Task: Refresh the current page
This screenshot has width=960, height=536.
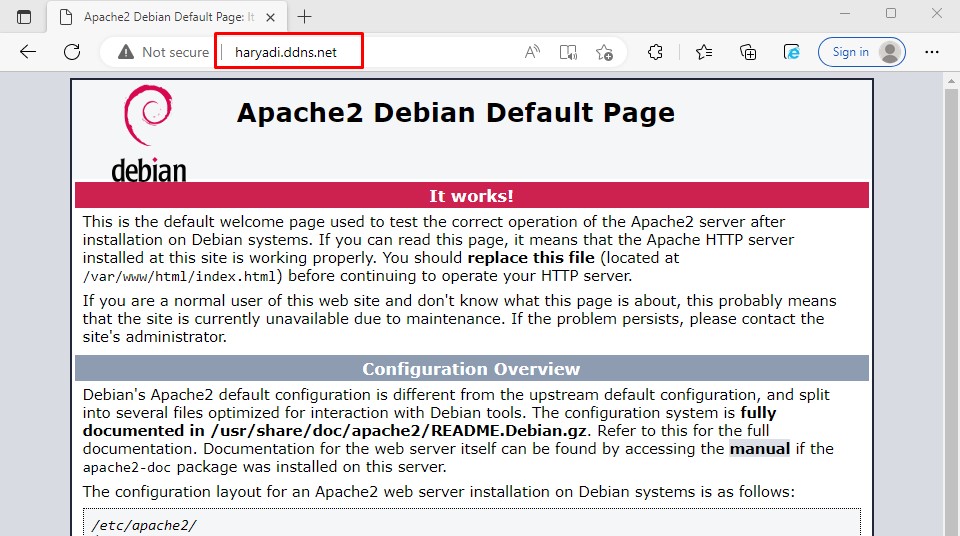Action: 72,52
